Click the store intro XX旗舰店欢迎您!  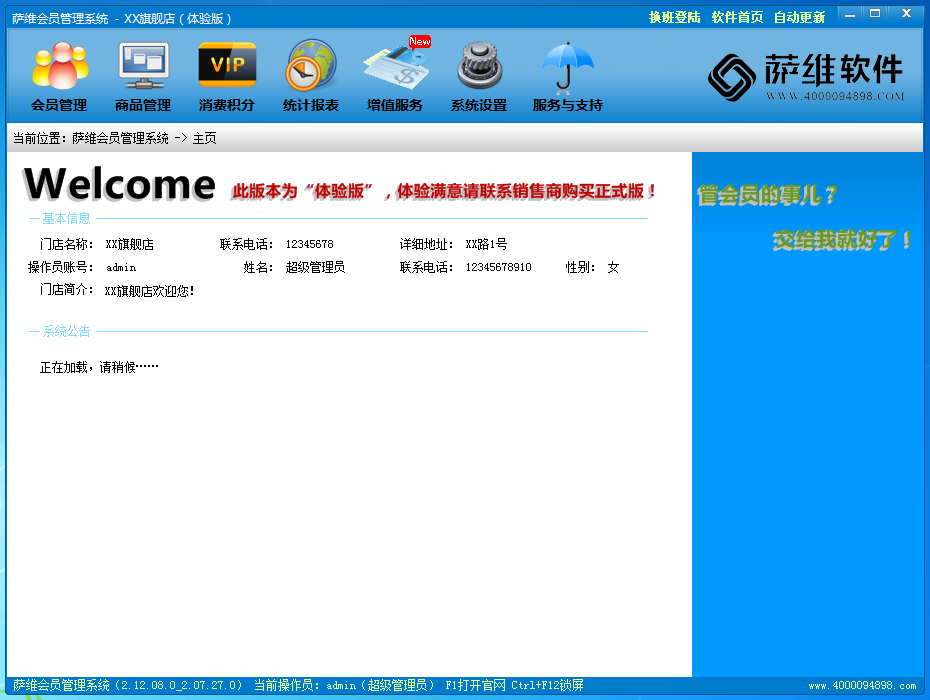coord(149,291)
